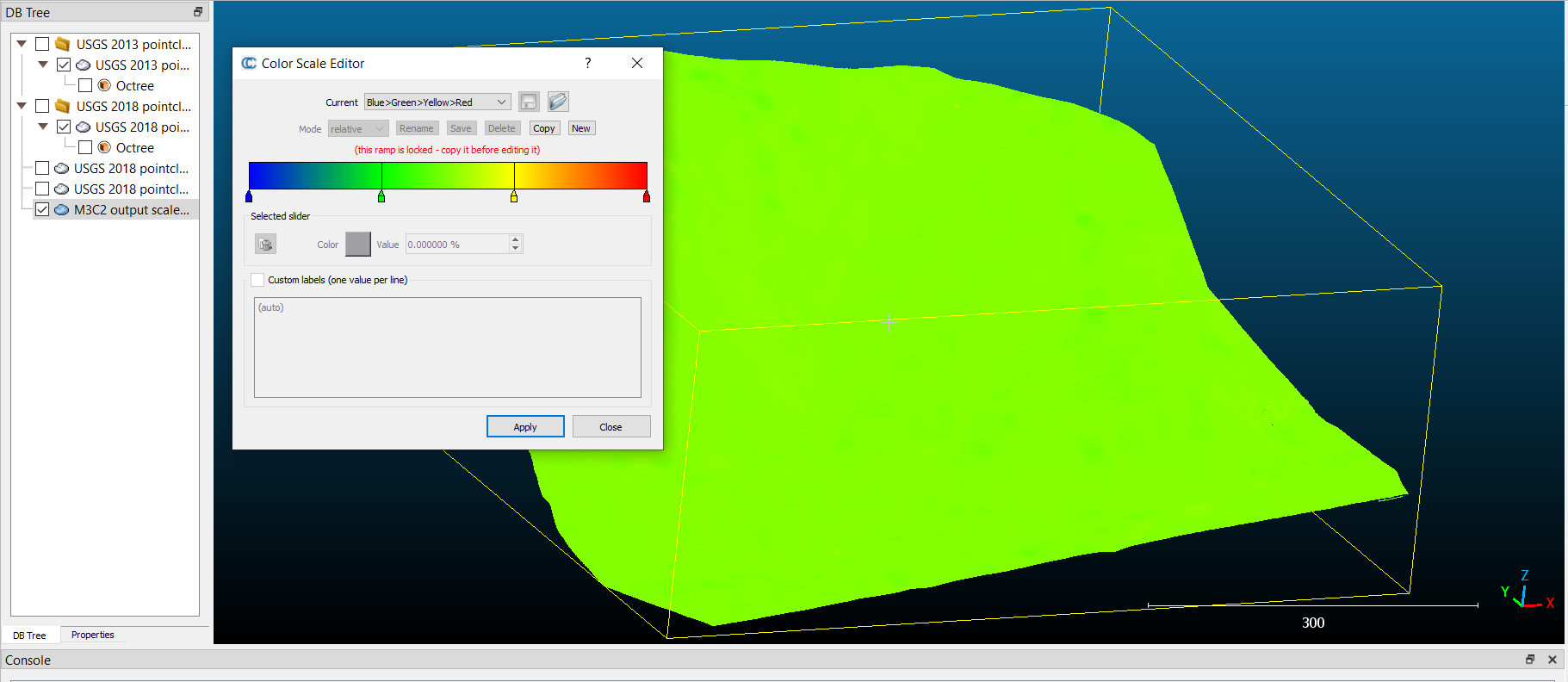Click the save icon beside the Current color scale
This screenshot has height=682, width=1568.
click(529, 102)
